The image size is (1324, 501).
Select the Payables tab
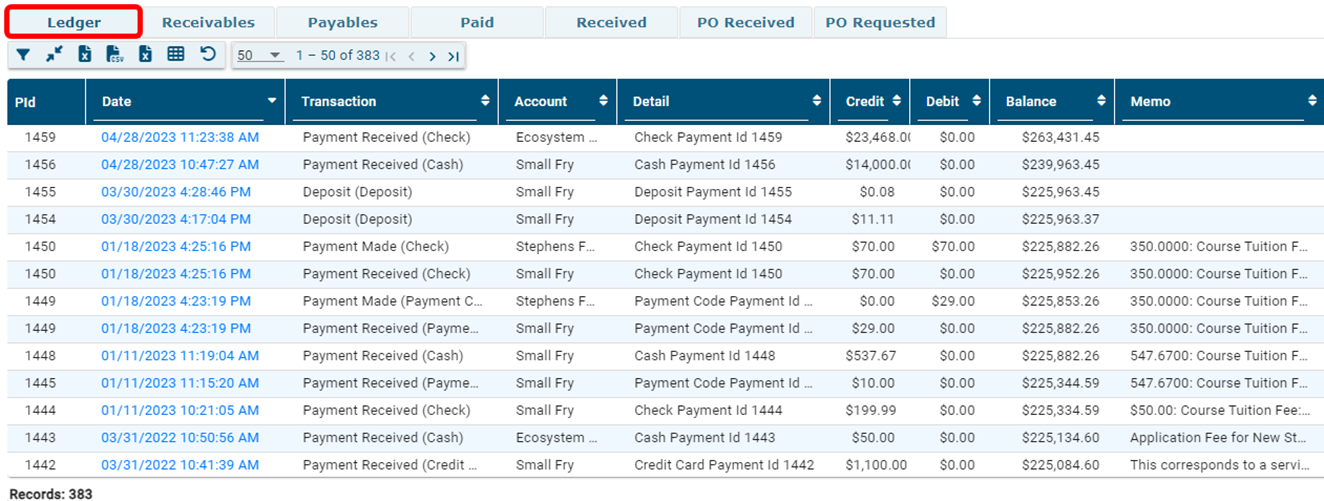point(342,22)
